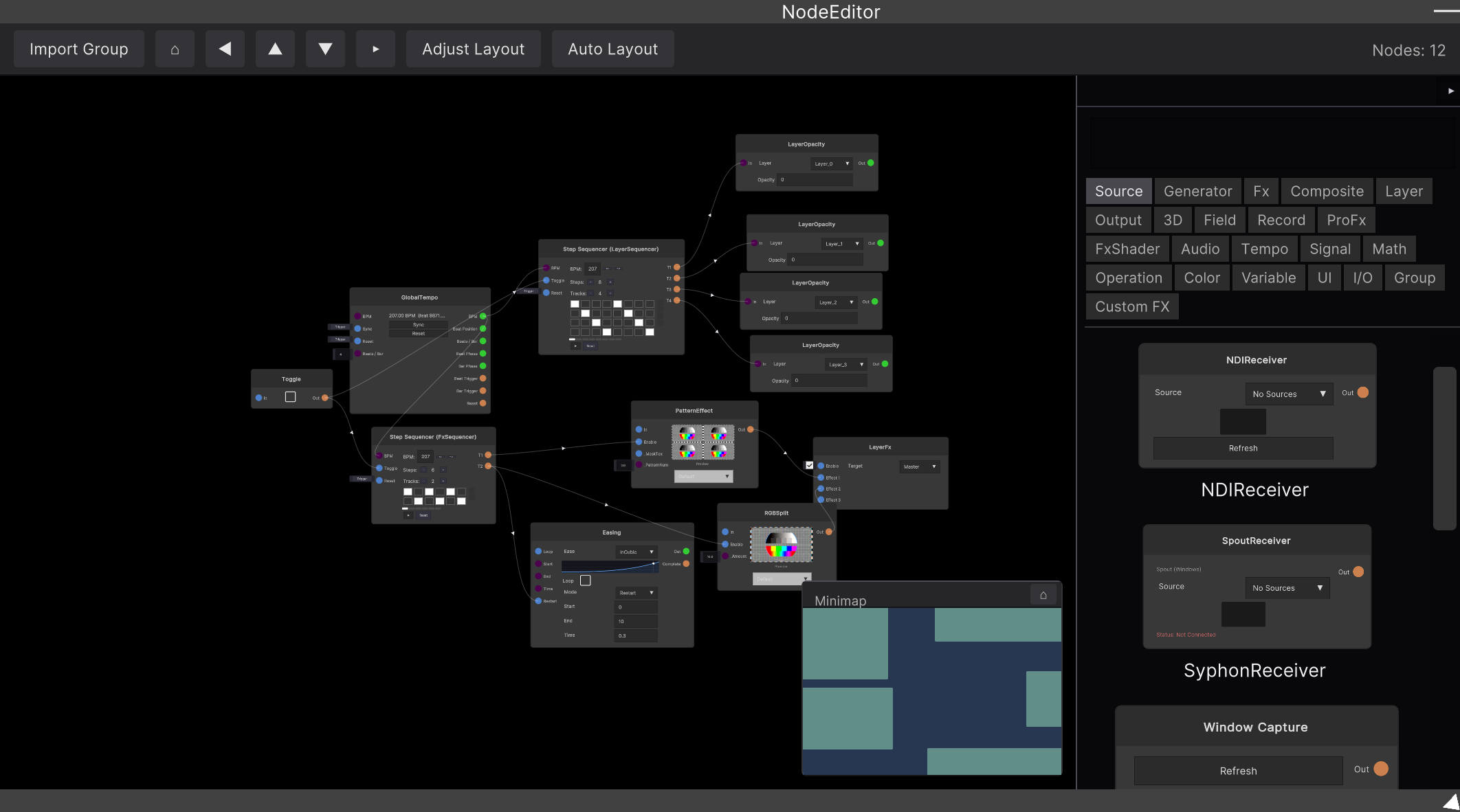The image size is (1460, 812).
Task: Click the Easing Time input field
Action: pos(636,635)
